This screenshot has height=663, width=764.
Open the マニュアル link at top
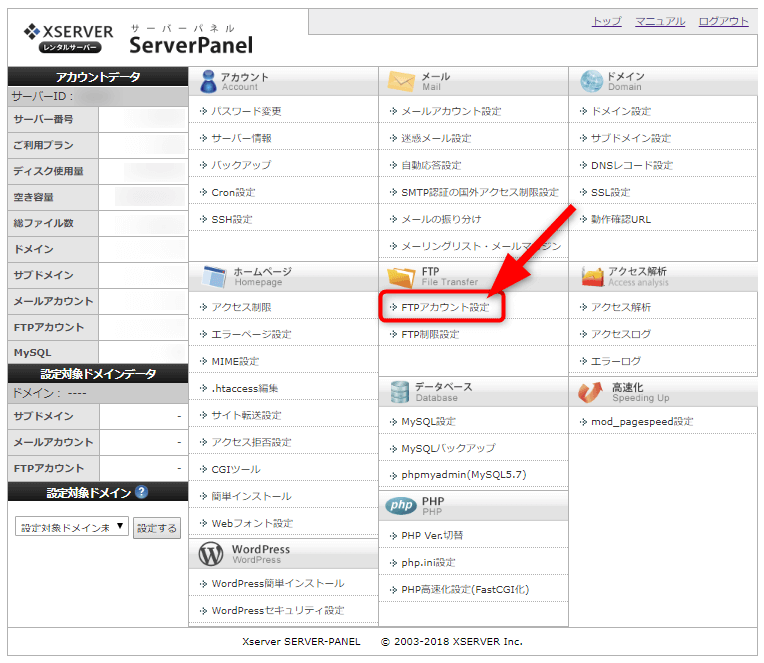pyautogui.click(x=660, y=21)
